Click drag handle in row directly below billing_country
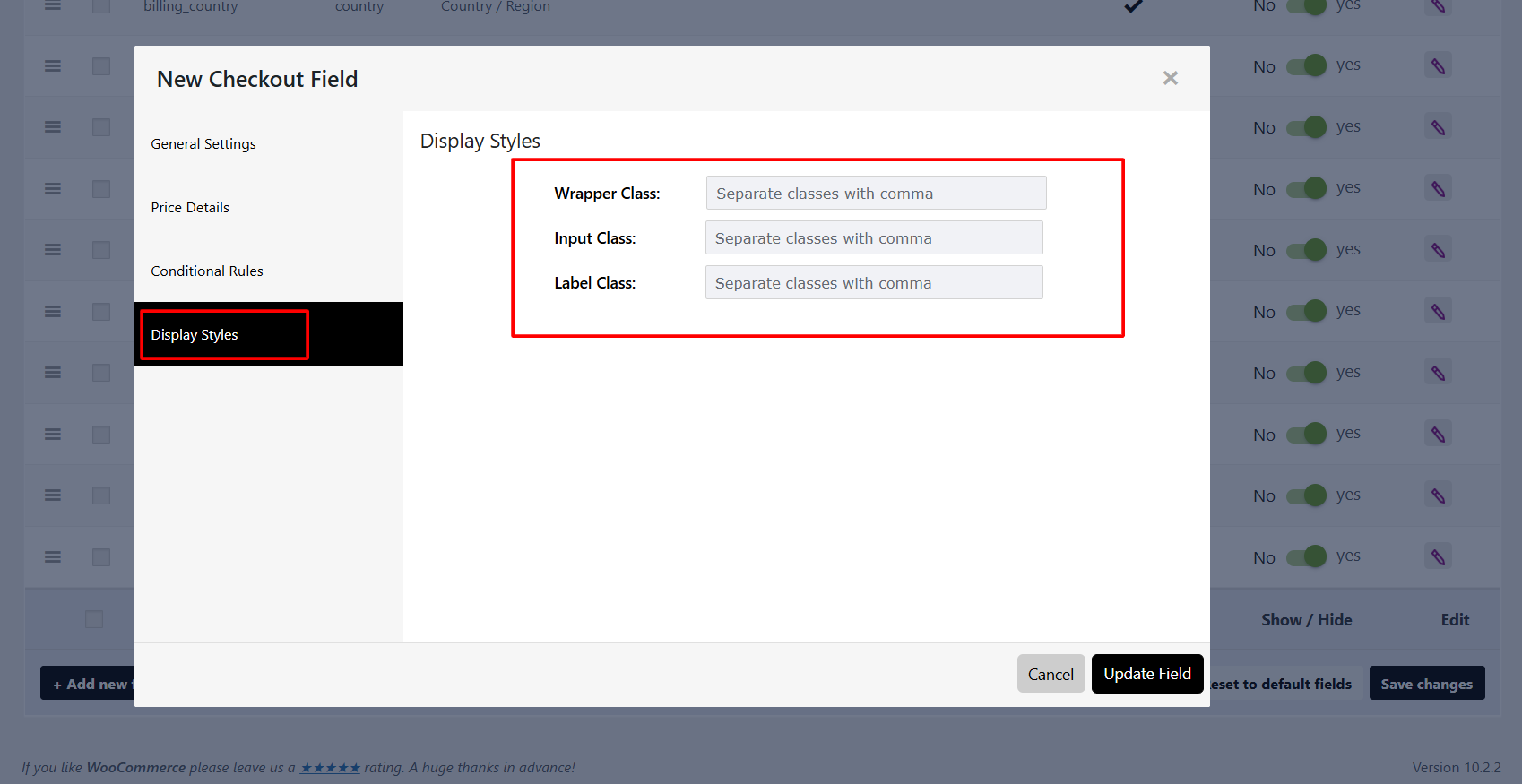This screenshot has width=1522, height=784. point(53,66)
